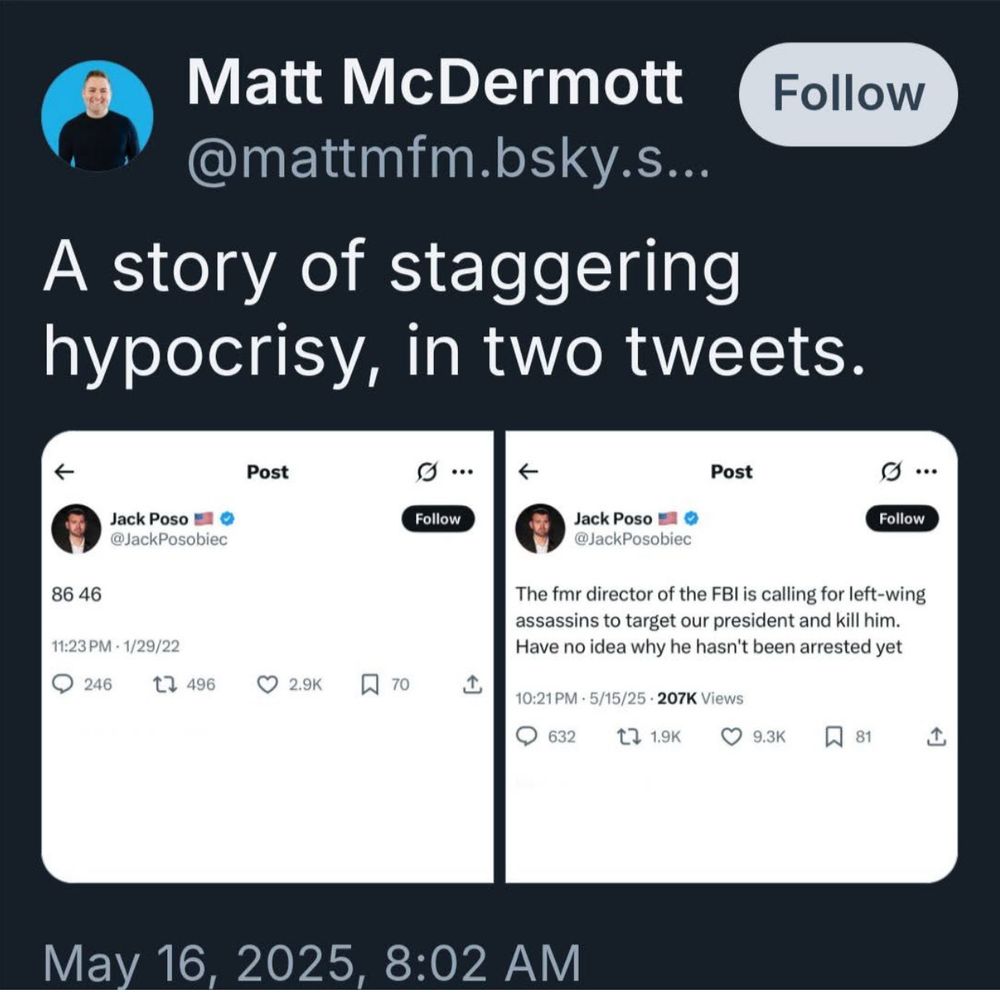
Task: Reply to the FBI director tweet
Action: 527,736
